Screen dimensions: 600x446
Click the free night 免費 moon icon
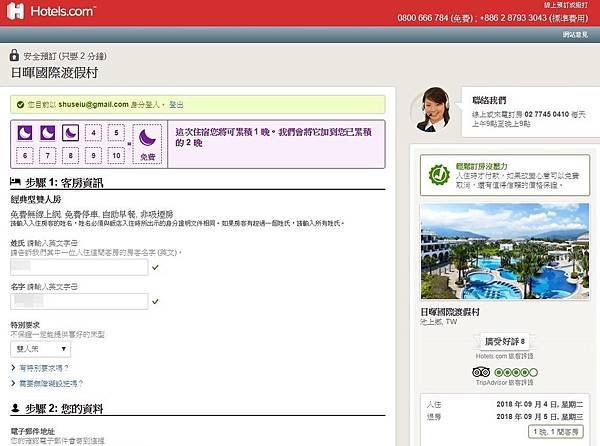(147, 144)
